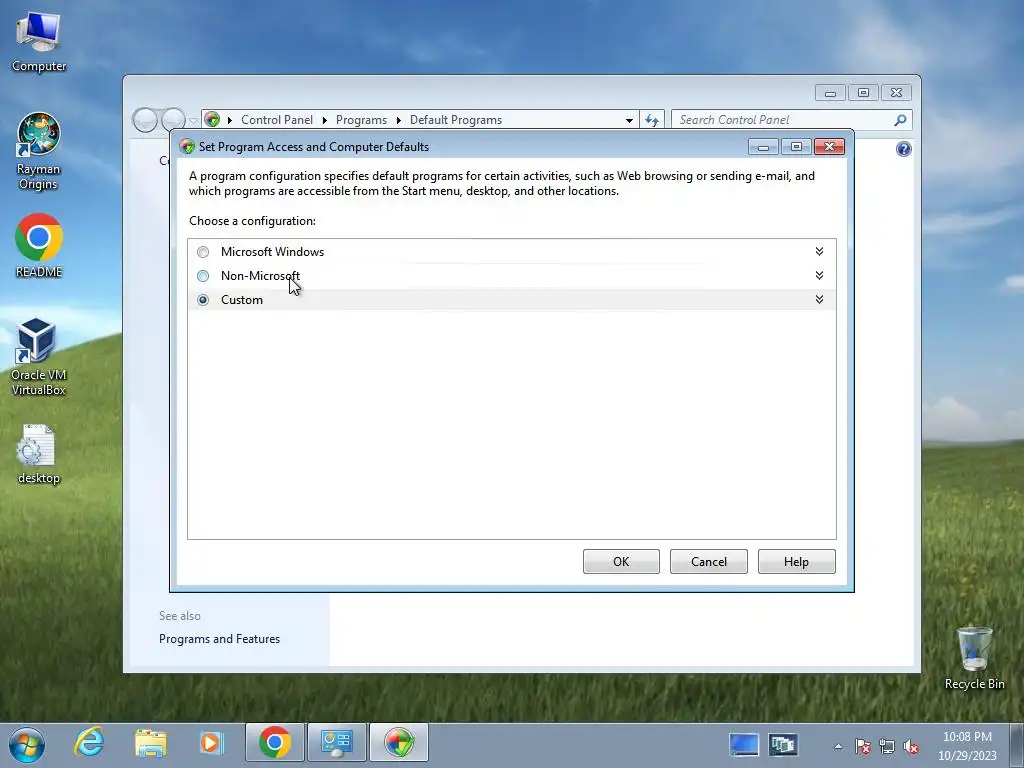This screenshot has height=768, width=1024.
Task: Navigate forward in Control Panel window
Action: click(173, 120)
